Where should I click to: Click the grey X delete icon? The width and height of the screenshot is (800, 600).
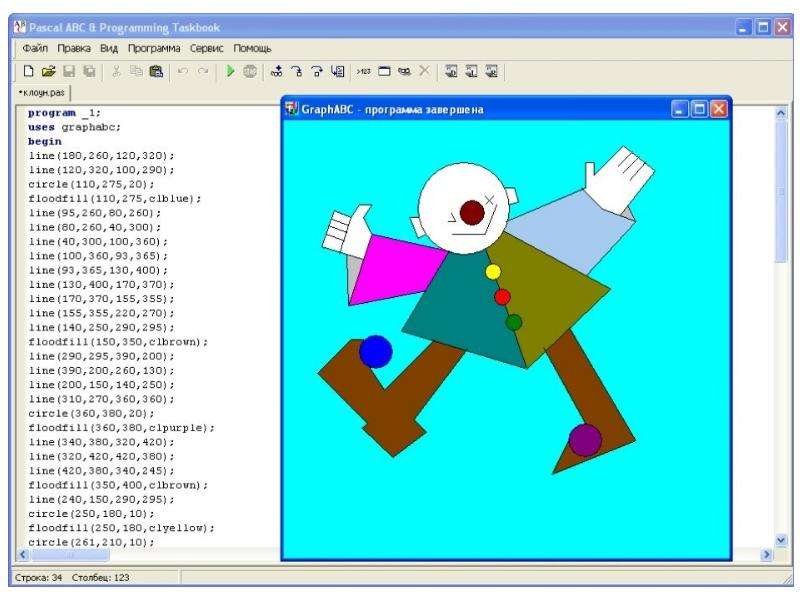pyautogui.click(x=424, y=71)
